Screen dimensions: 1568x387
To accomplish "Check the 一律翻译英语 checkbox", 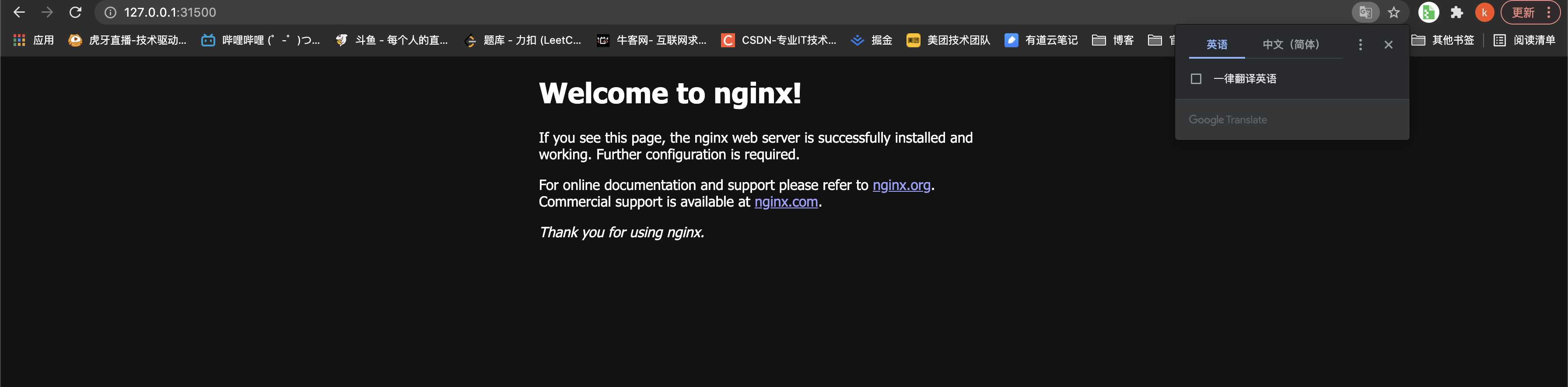I will pyautogui.click(x=1196, y=79).
